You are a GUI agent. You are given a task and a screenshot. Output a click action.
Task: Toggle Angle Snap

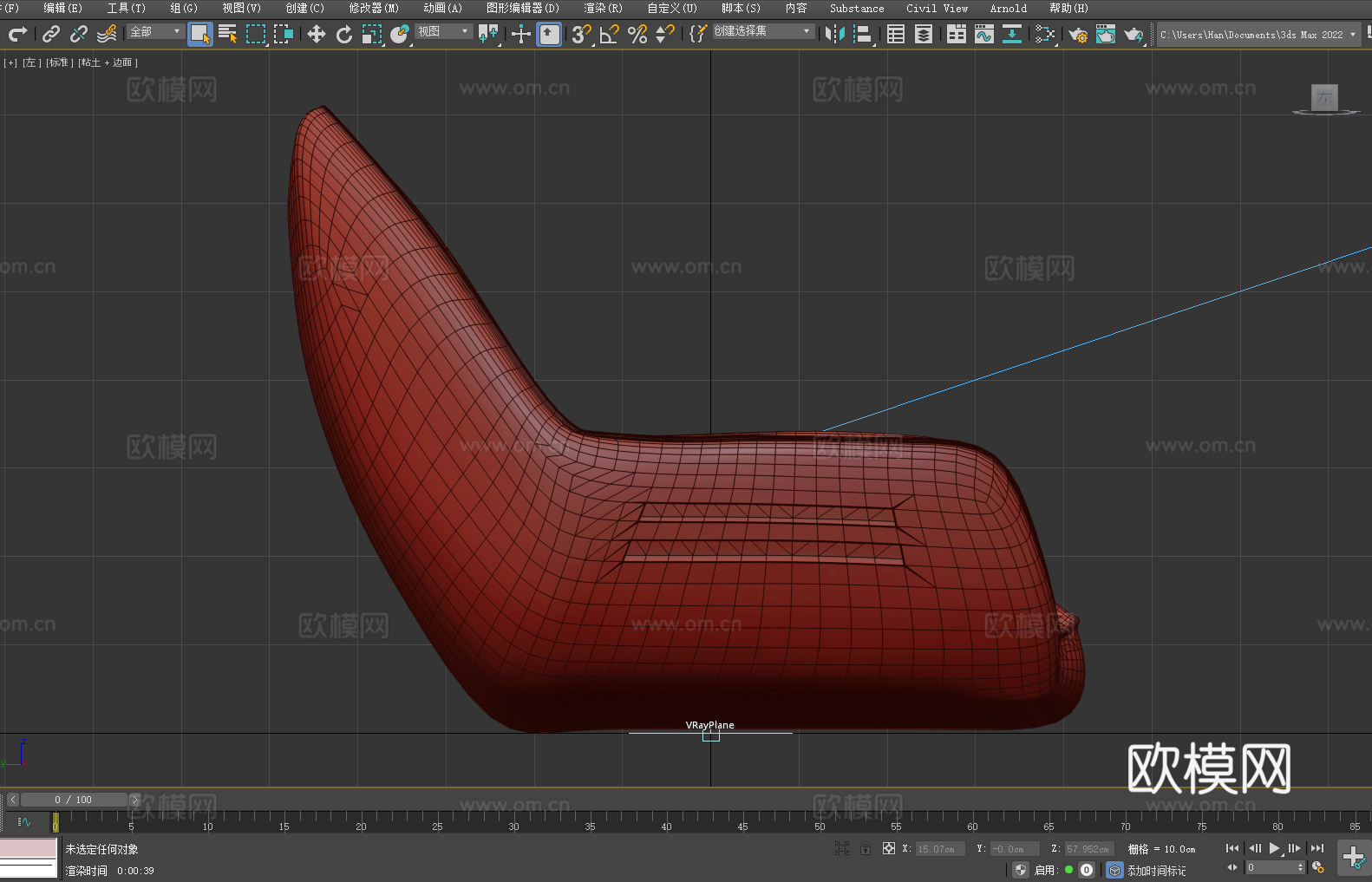click(610, 34)
